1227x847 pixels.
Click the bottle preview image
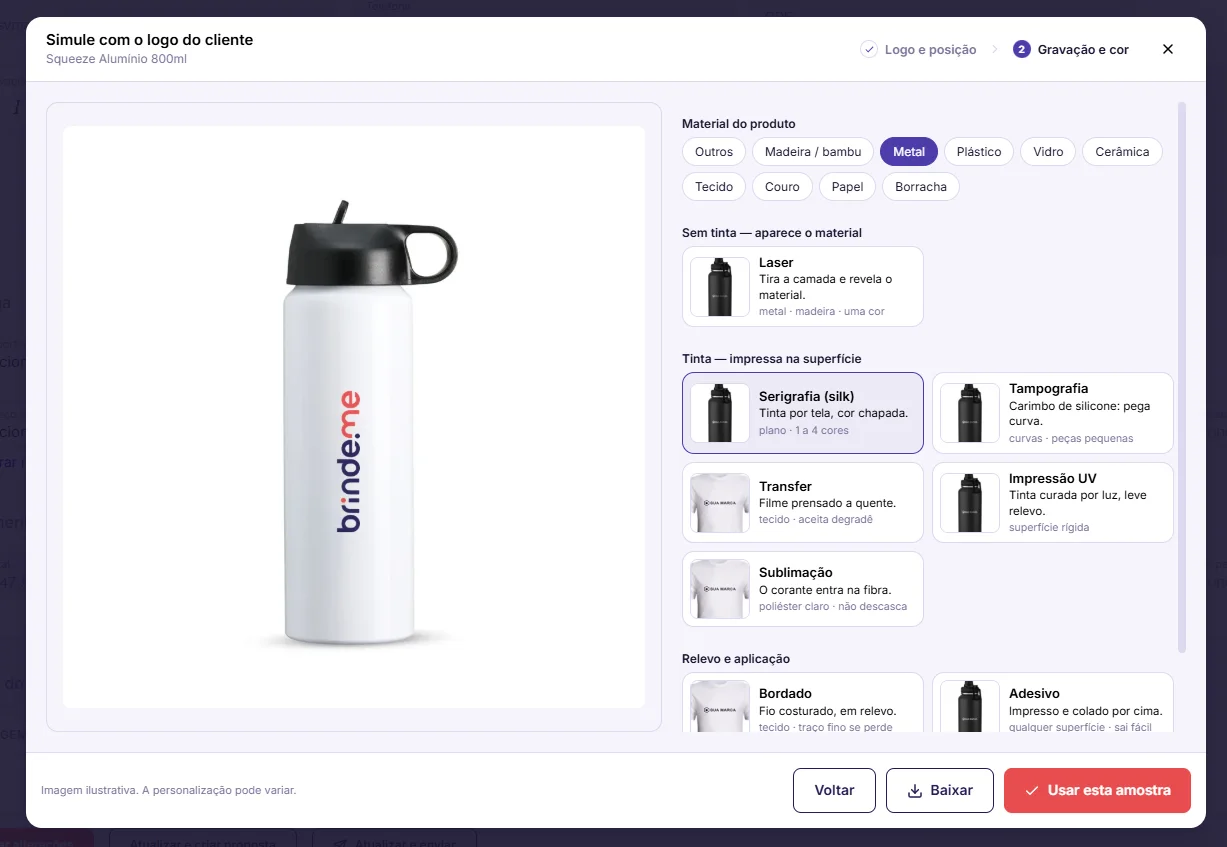[x=354, y=417]
